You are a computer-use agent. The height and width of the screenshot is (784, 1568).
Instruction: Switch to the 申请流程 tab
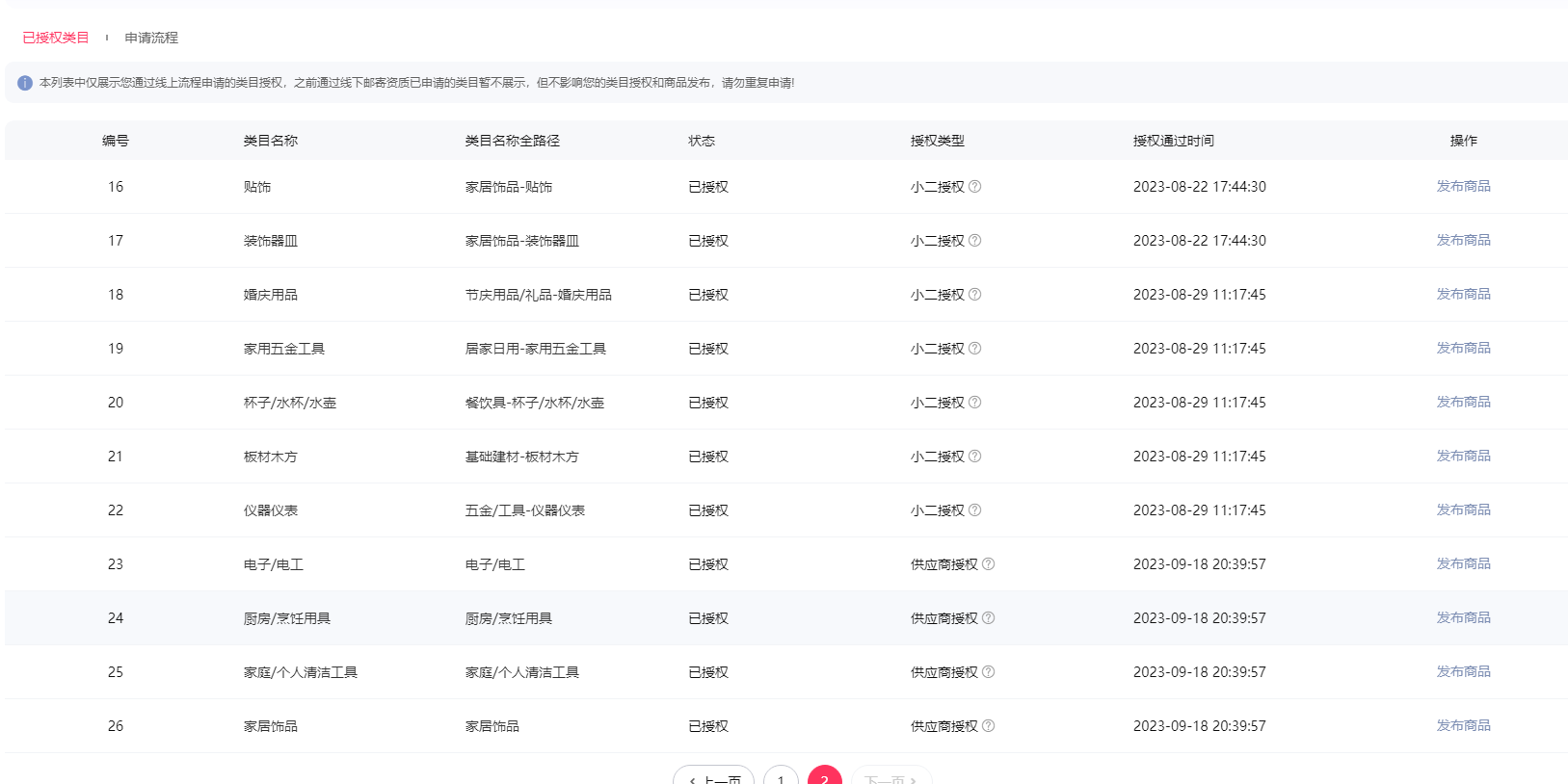coord(151,38)
